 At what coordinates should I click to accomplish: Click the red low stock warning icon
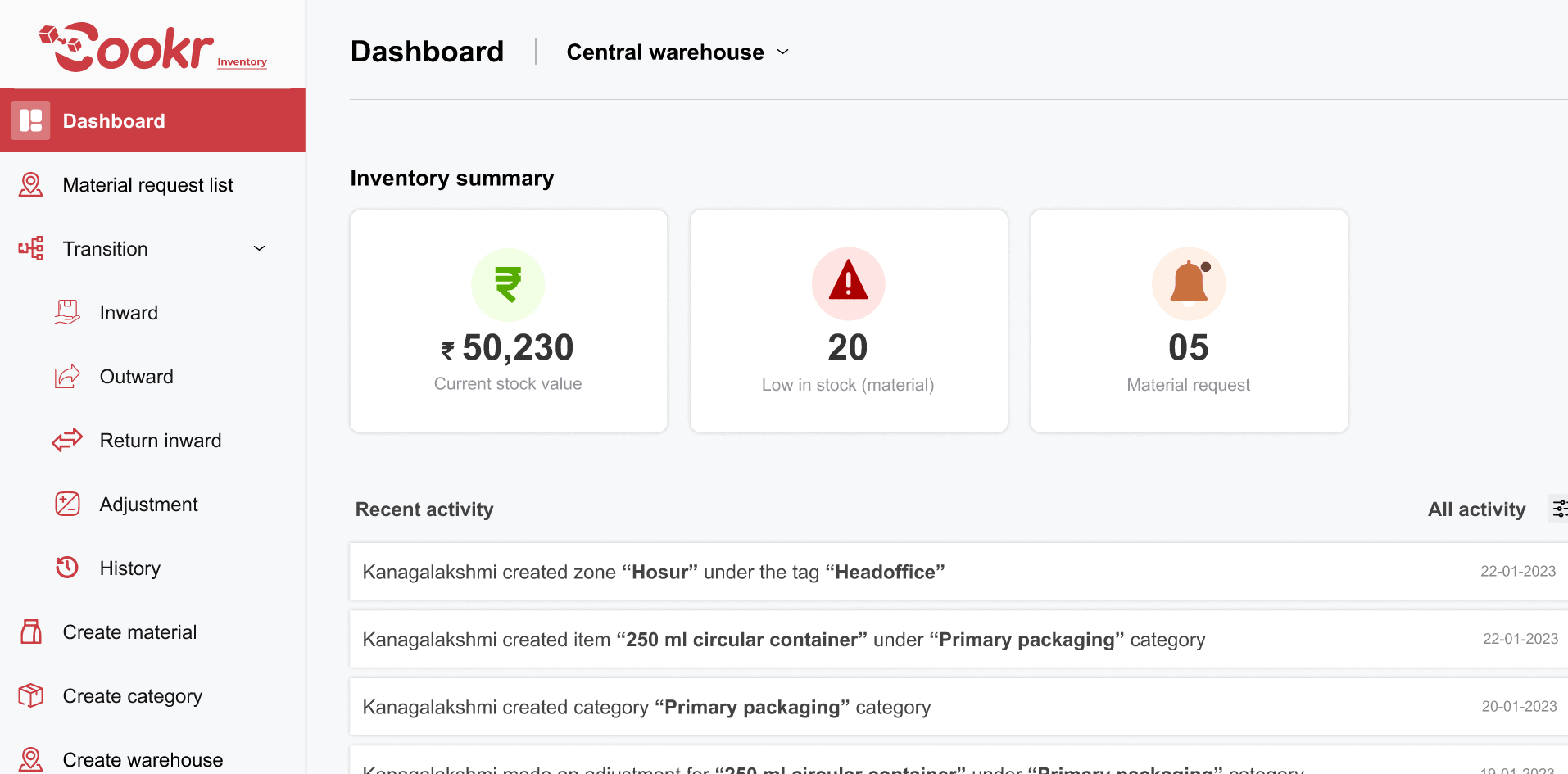pos(848,283)
